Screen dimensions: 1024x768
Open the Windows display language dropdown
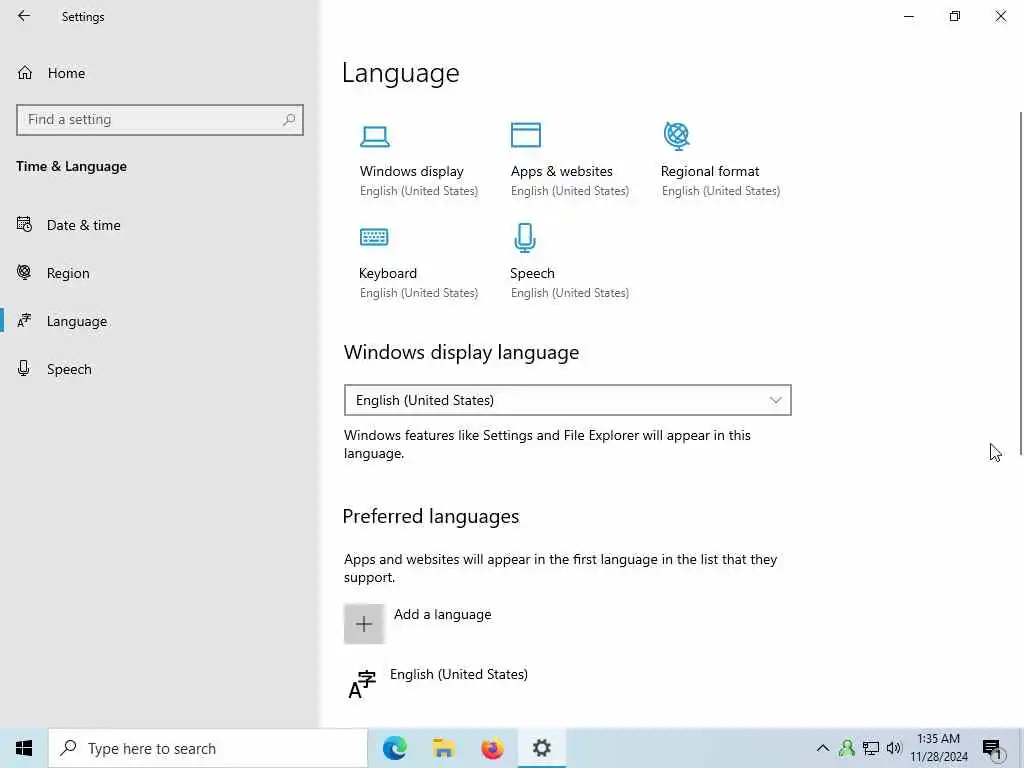568,400
